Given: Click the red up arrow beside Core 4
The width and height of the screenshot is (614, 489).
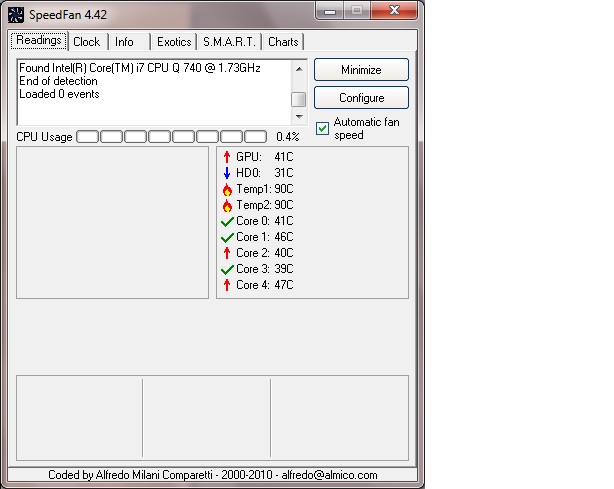Looking at the screenshot, I should (x=227, y=285).
